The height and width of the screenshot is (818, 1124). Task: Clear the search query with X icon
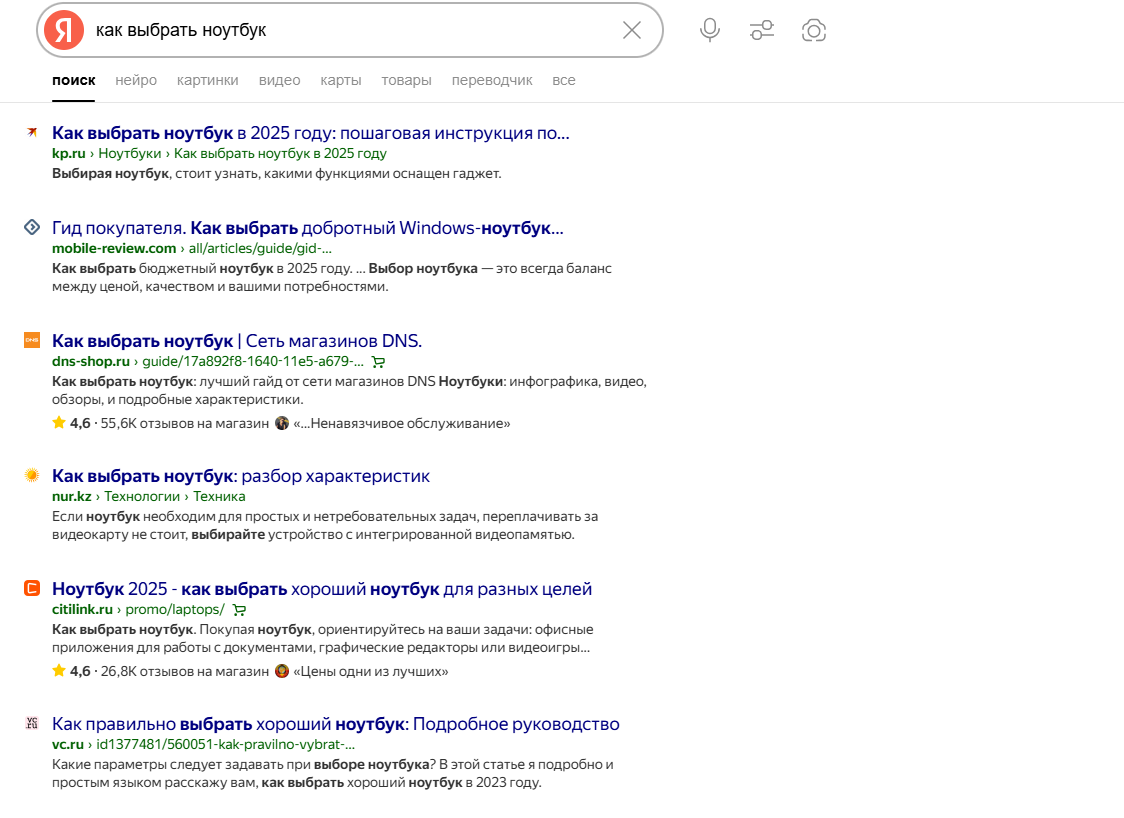(632, 30)
